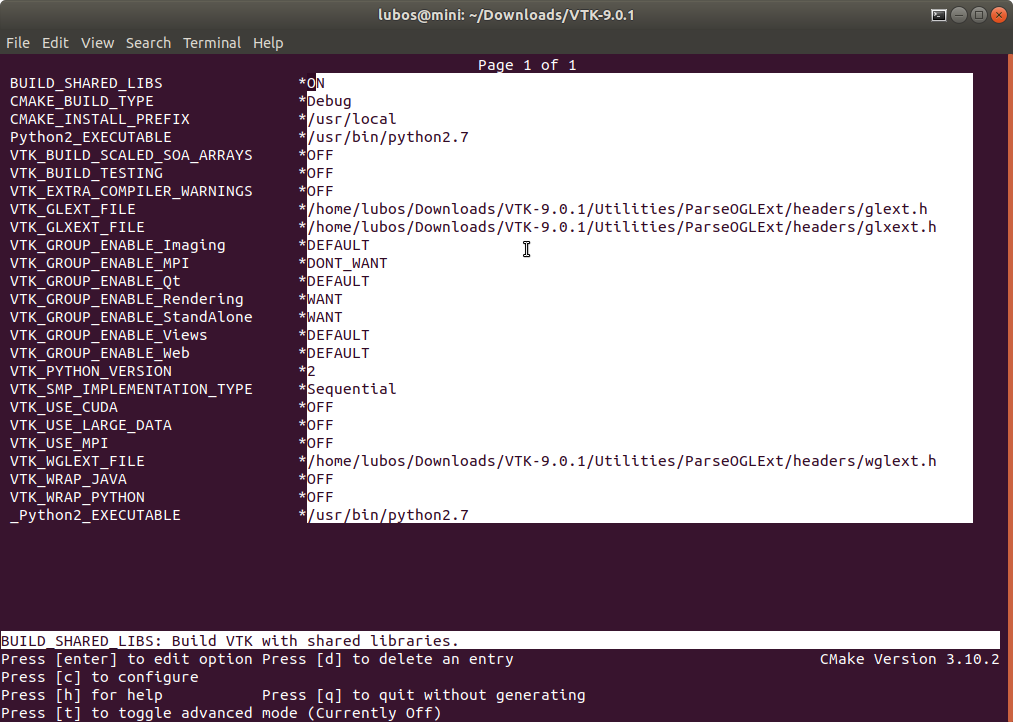The image size is (1013, 722).
Task: Click the CMake Version 3.10.2 text
Action: [910, 659]
